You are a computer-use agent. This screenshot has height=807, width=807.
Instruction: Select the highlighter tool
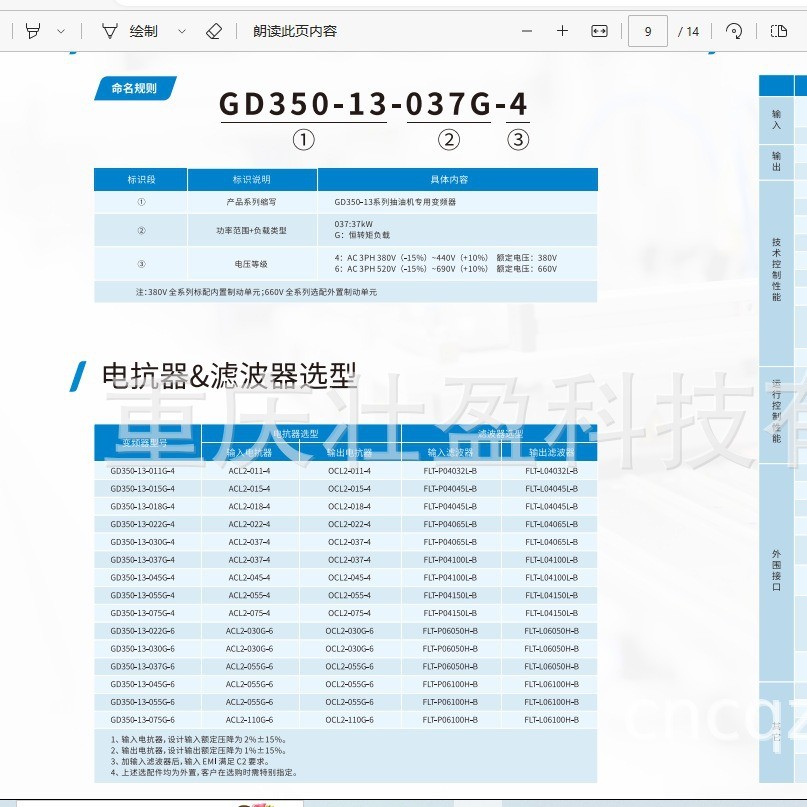tap(32, 31)
